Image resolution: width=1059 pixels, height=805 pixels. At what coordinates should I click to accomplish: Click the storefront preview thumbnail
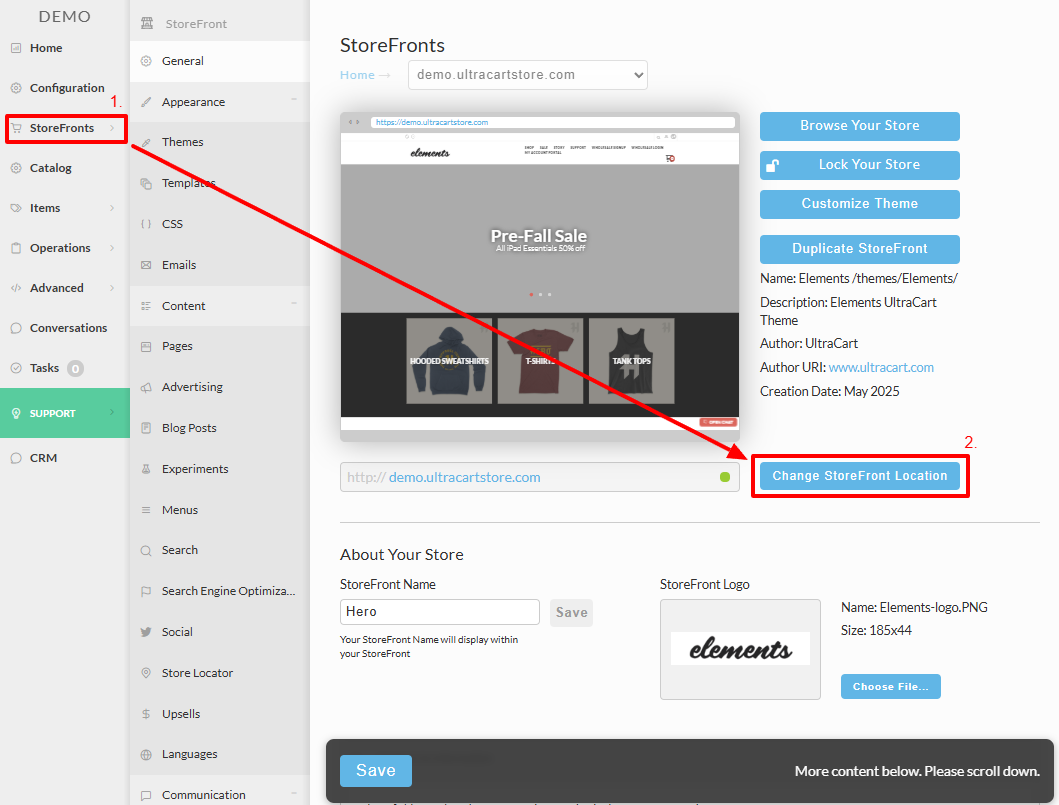(x=540, y=277)
